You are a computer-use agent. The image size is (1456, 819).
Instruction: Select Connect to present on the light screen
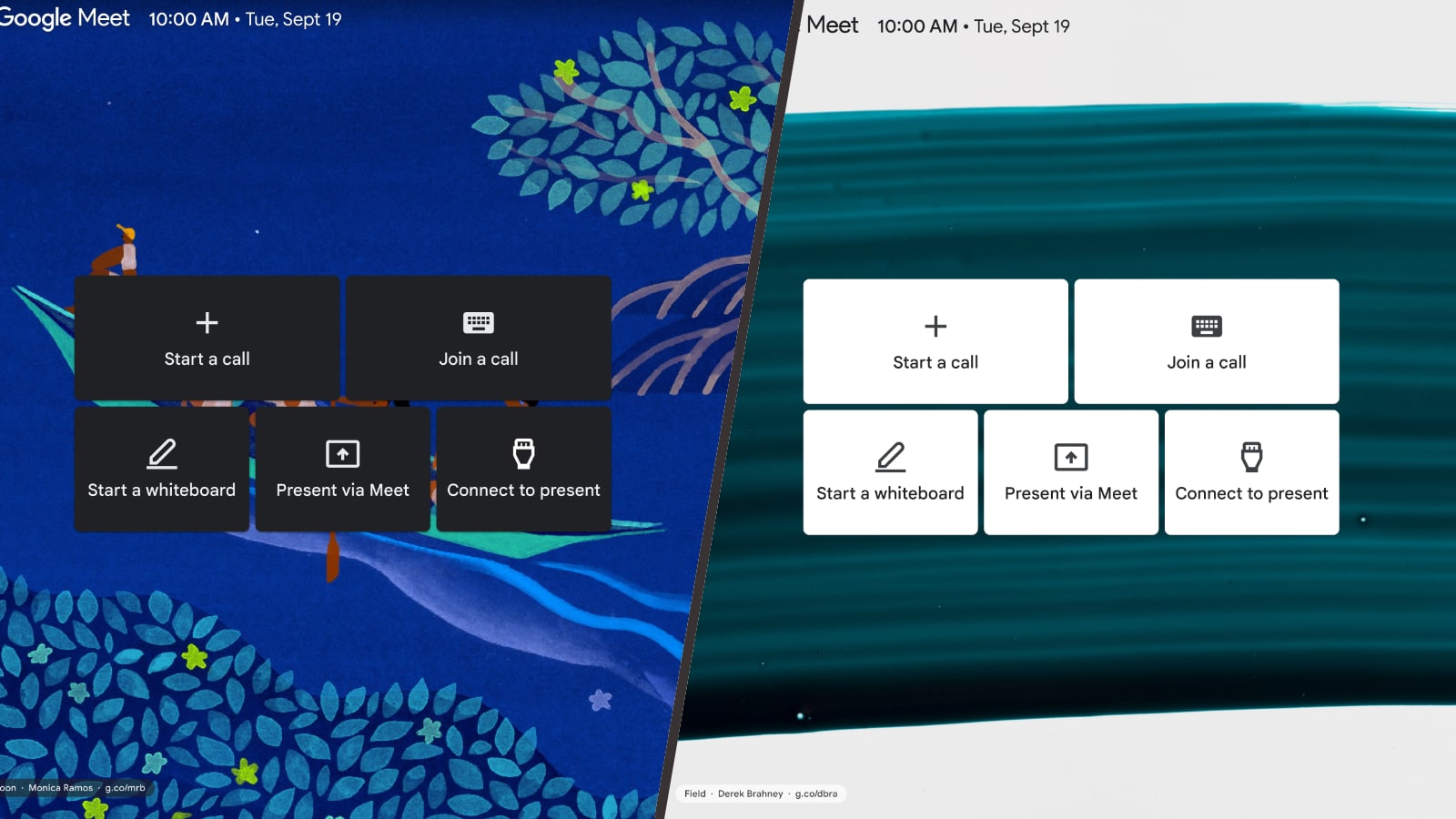[1251, 471]
